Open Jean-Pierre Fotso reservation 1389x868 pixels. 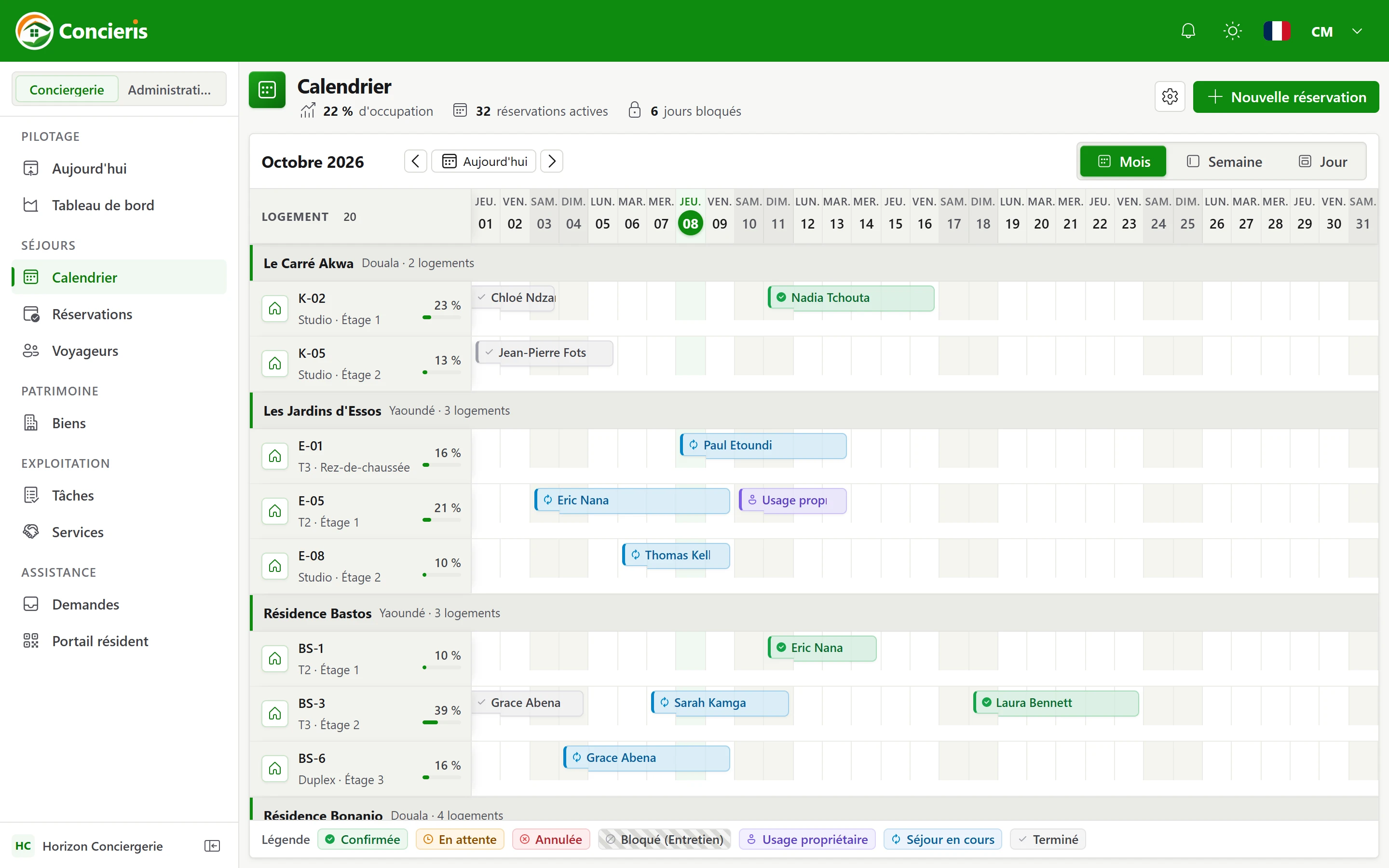tap(544, 353)
